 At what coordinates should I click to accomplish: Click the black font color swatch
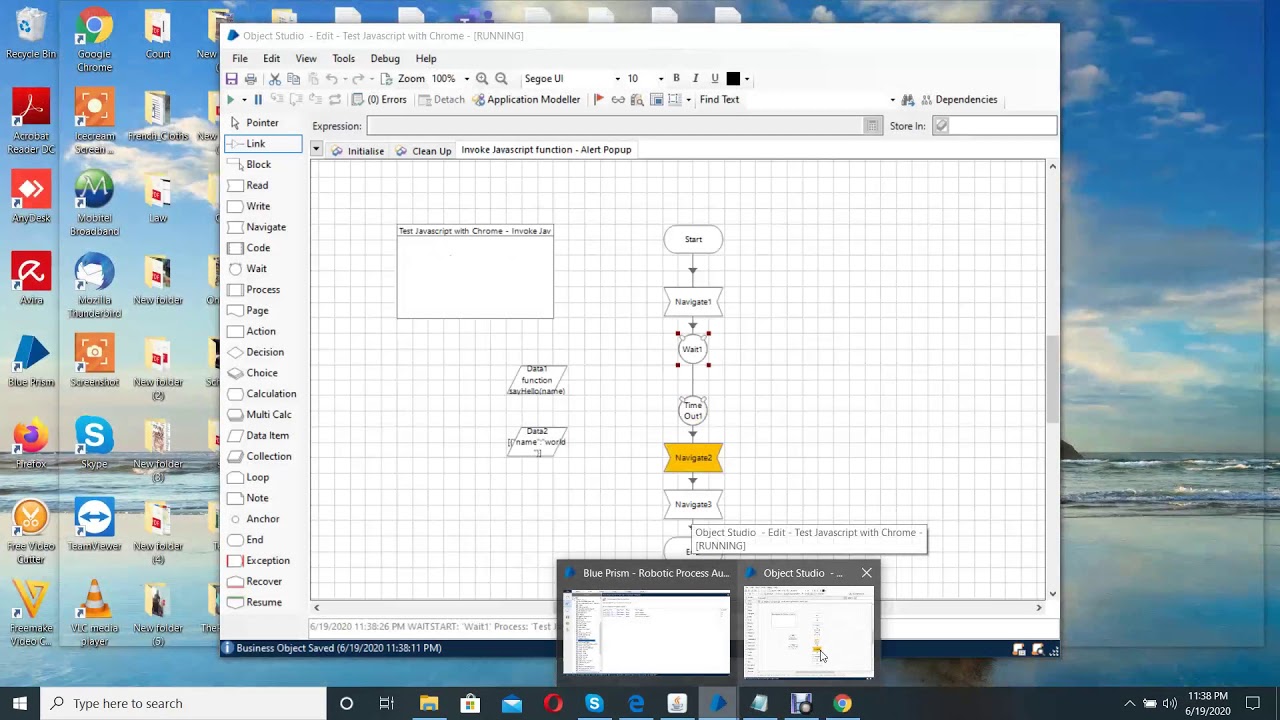[733, 79]
